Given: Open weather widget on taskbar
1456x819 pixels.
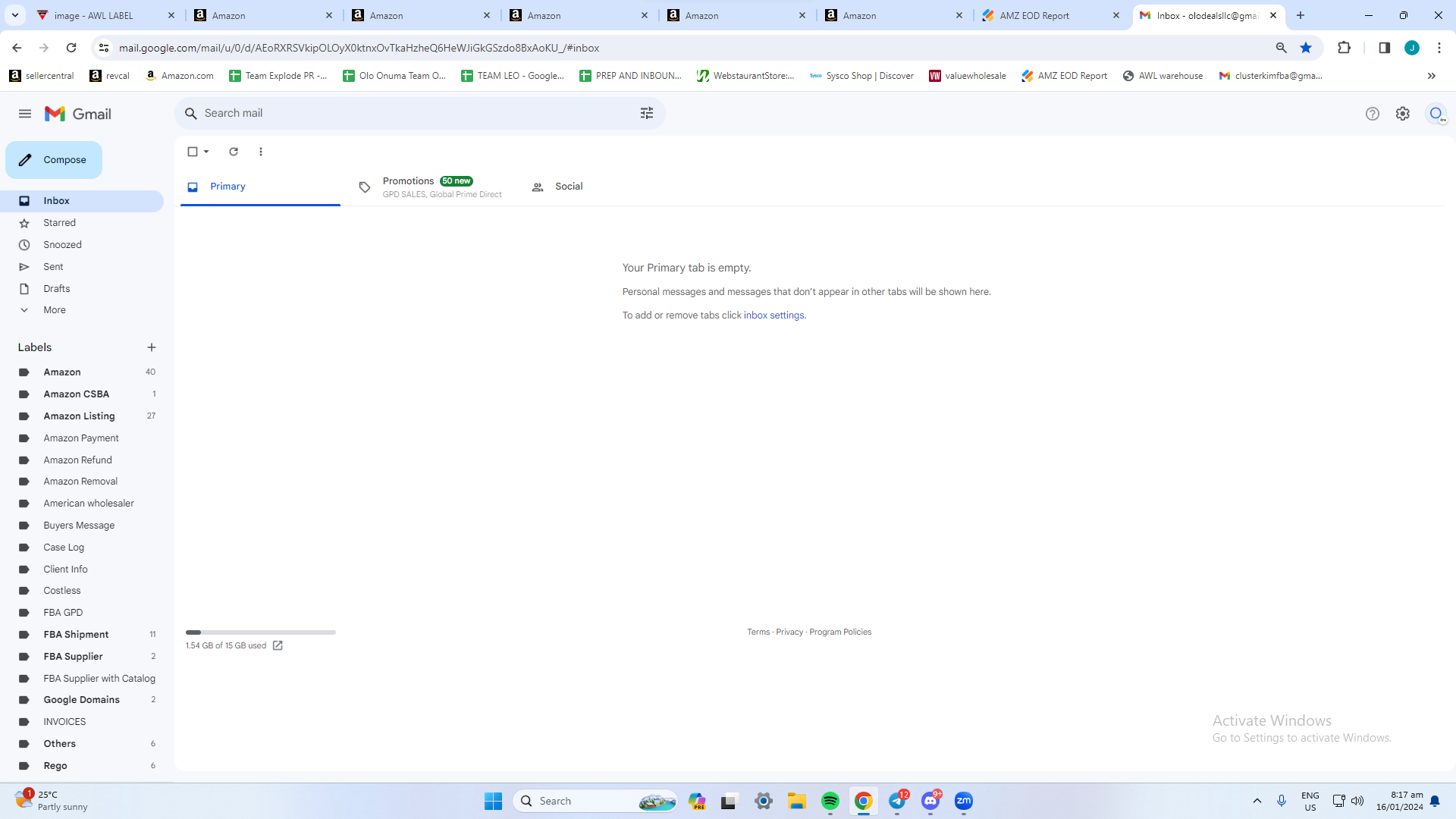Looking at the screenshot, I should [x=52, y=801].
